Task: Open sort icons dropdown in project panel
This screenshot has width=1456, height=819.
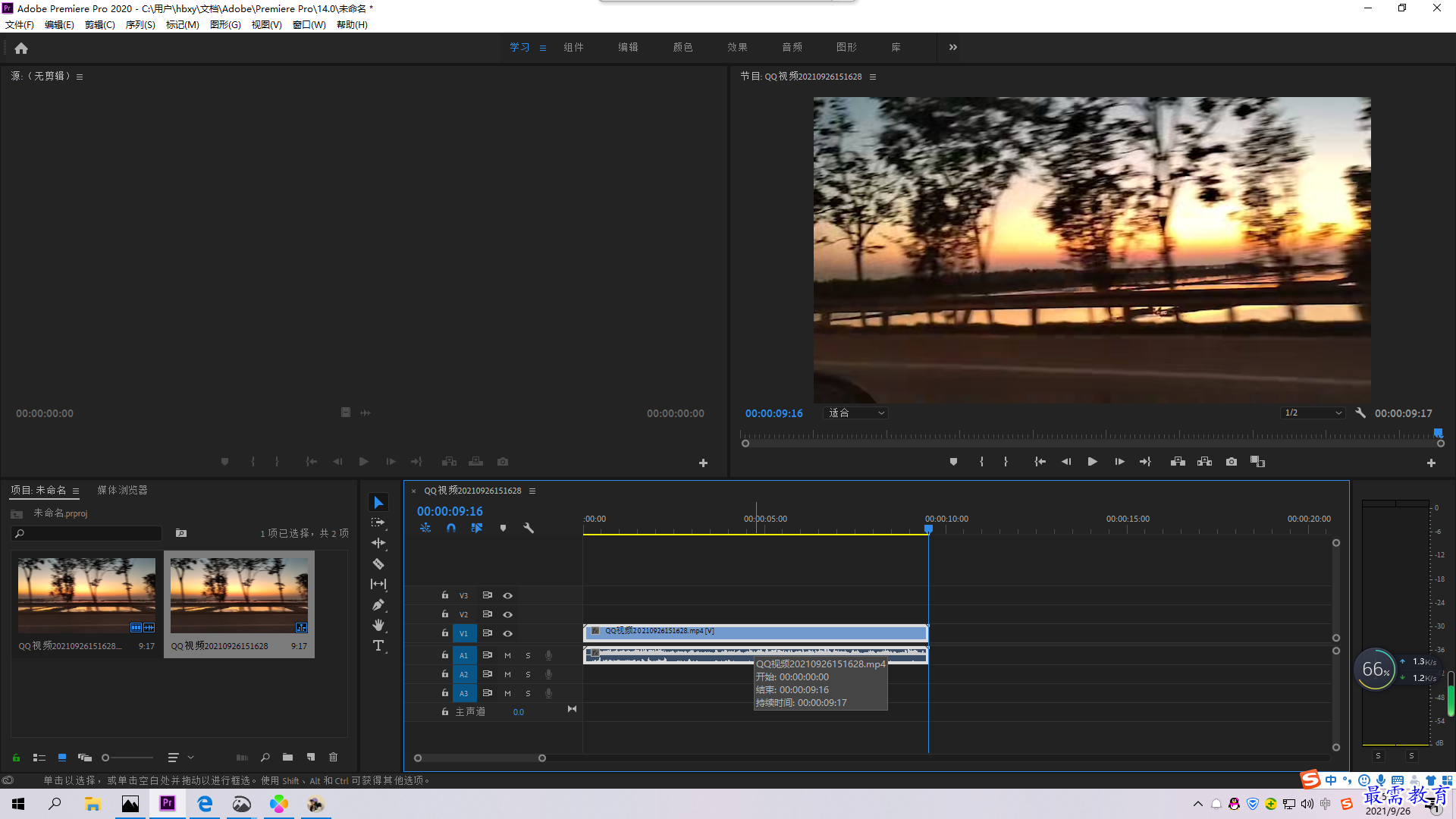Action: 180,757
